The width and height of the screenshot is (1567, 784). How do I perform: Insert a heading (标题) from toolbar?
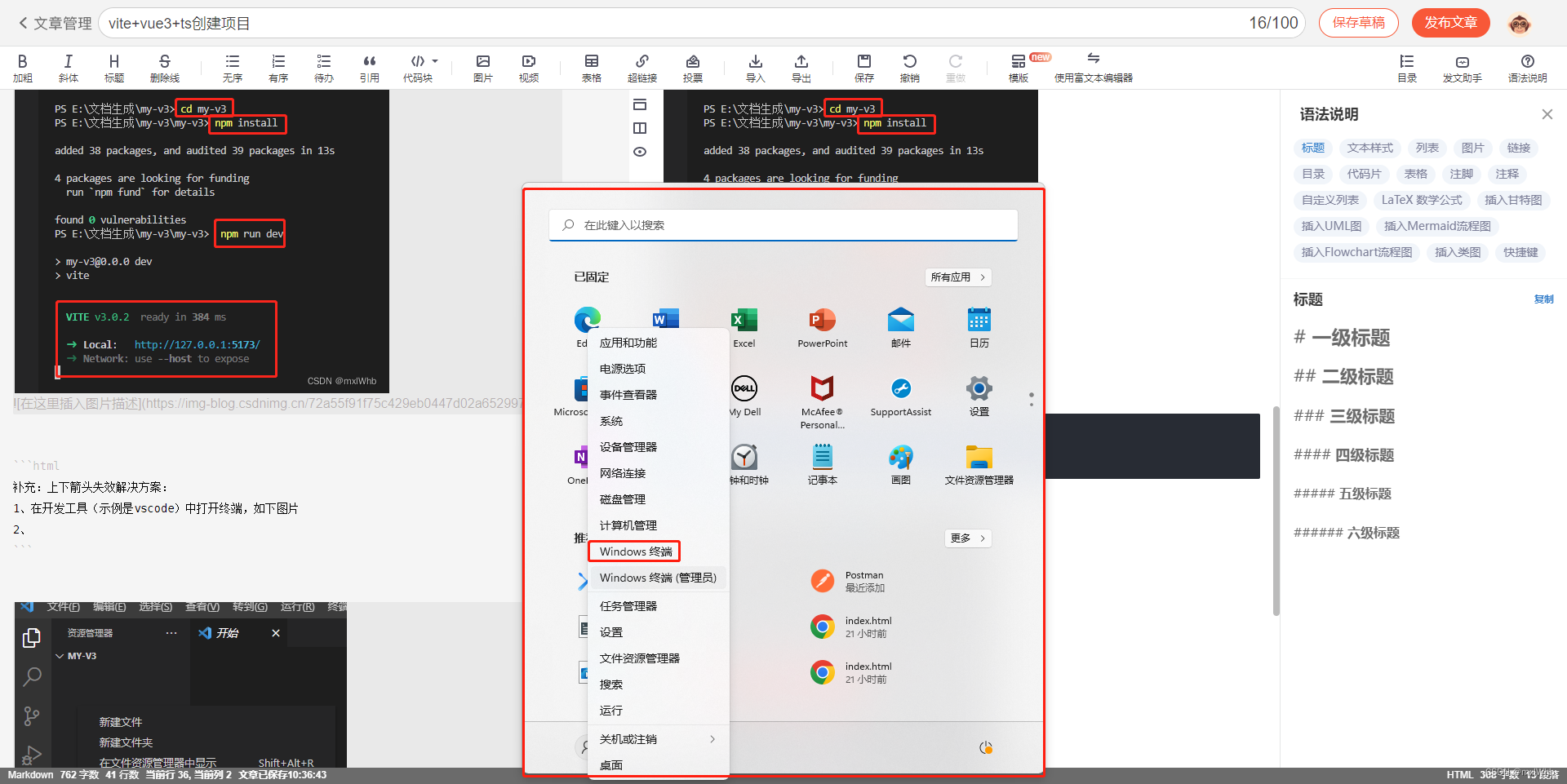click(114, 69)
